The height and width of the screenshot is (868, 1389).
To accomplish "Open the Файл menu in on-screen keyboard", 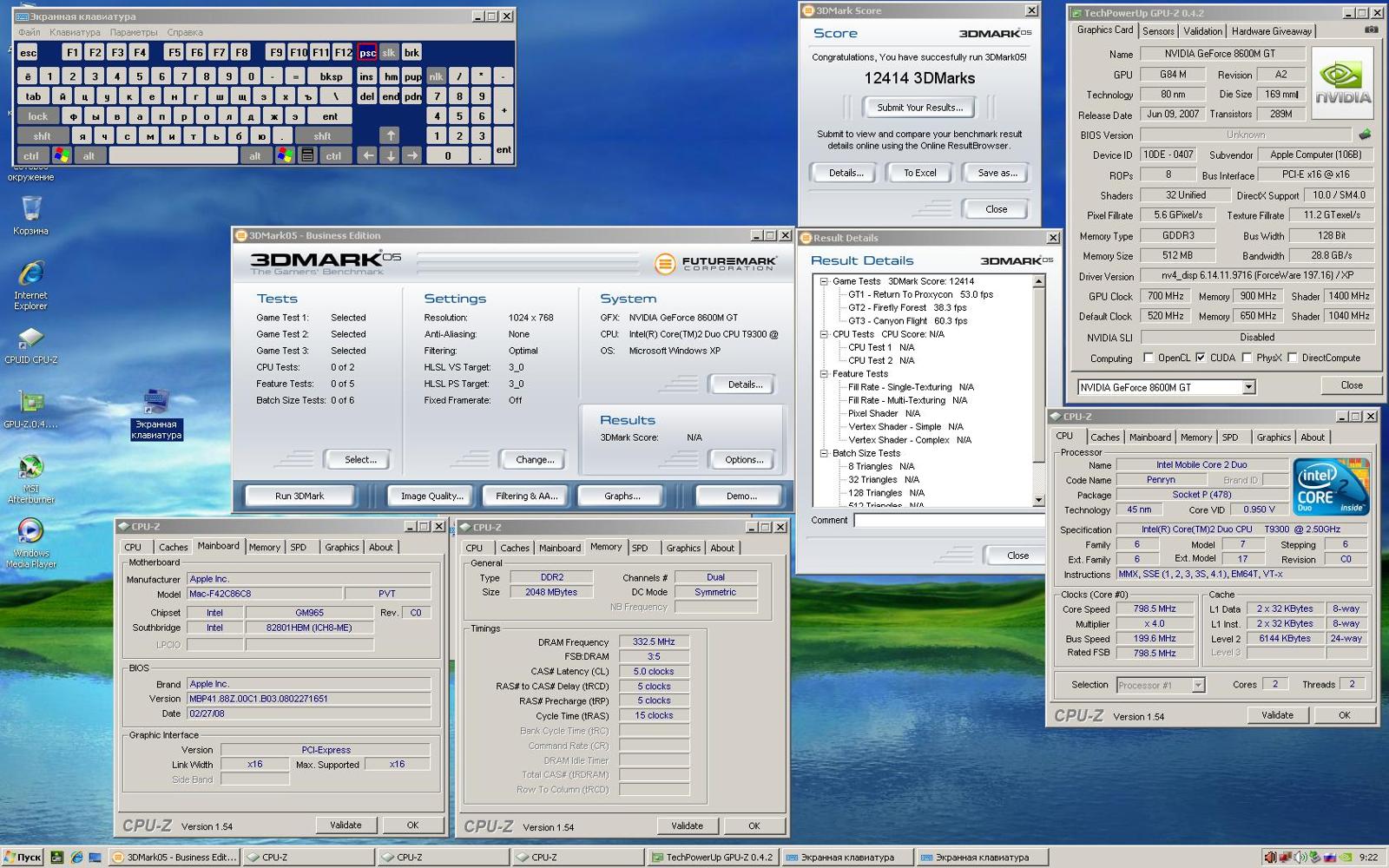I will tap(30, 33).
